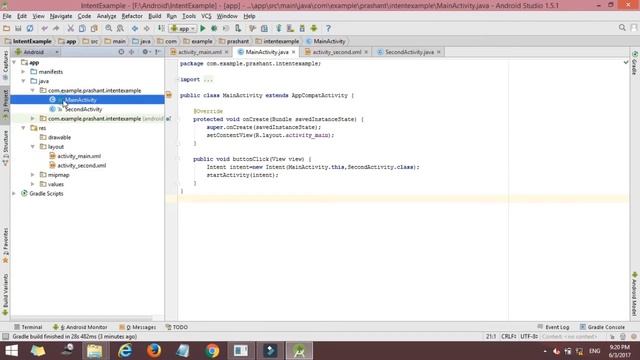640x360 pixels.
Task: Click the Help question mark icon
Action: [x=328, y=29]
